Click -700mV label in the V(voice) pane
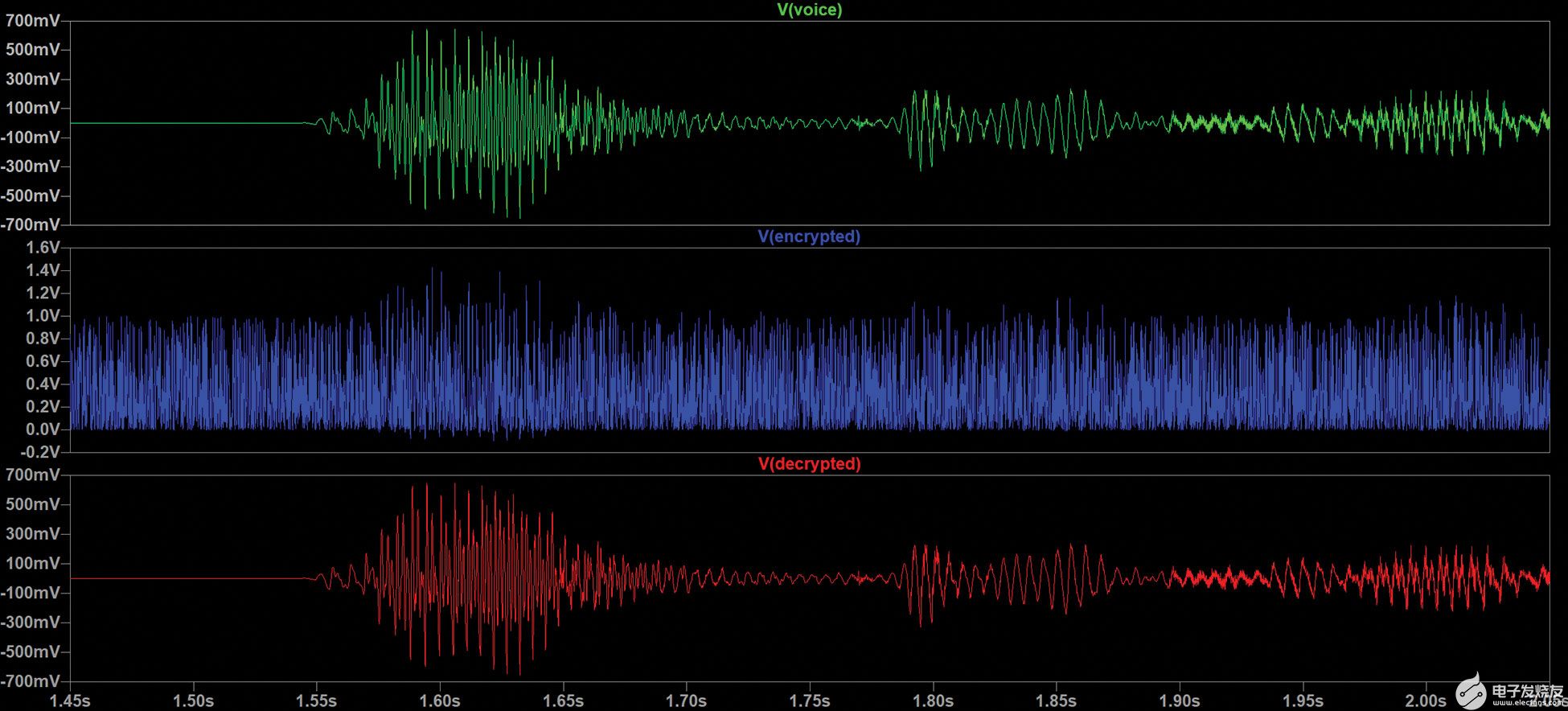Screen dimensions: 1568x711 31,224
